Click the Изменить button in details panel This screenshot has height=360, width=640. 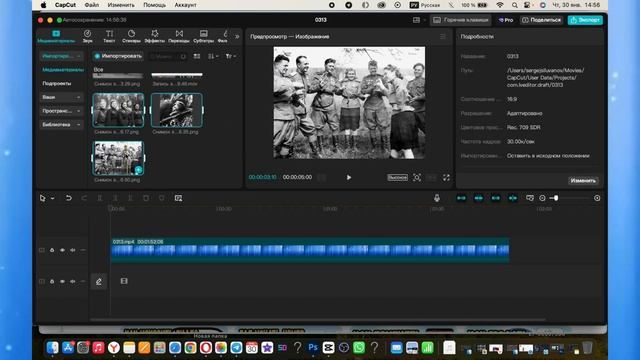583,180
